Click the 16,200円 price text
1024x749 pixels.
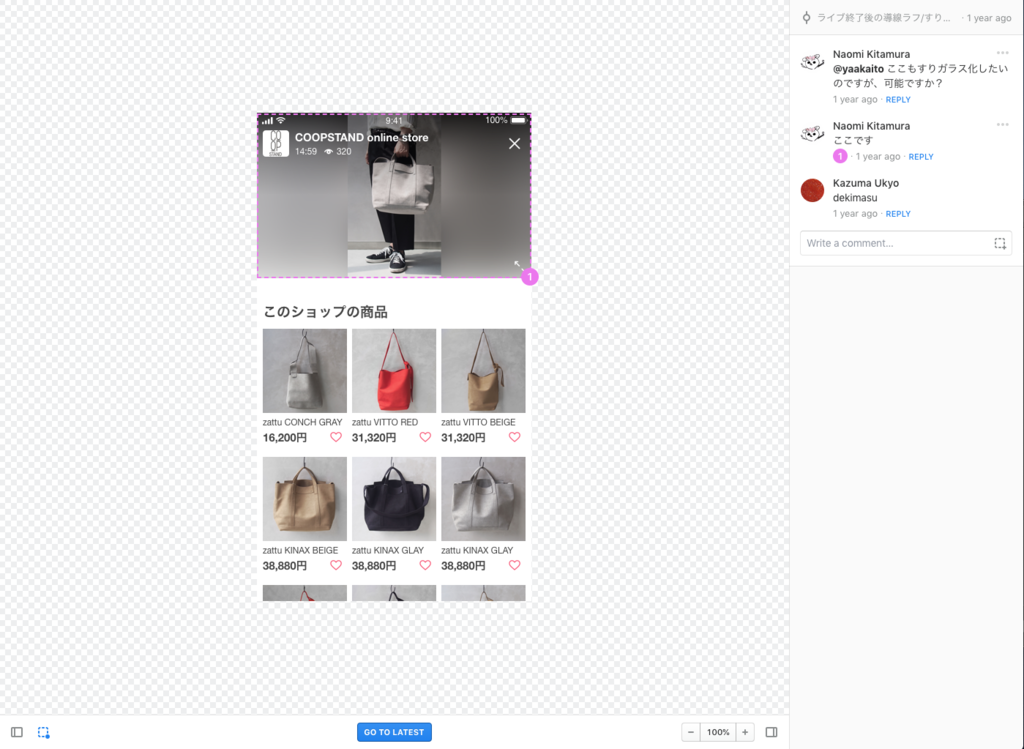(x=285, y=438)
